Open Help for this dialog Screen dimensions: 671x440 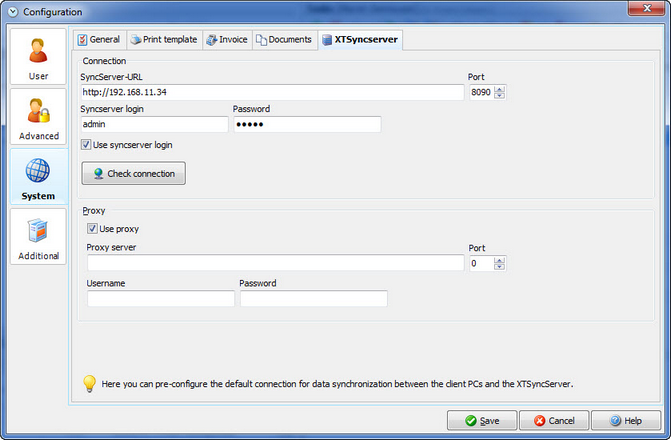coord(626,421)
